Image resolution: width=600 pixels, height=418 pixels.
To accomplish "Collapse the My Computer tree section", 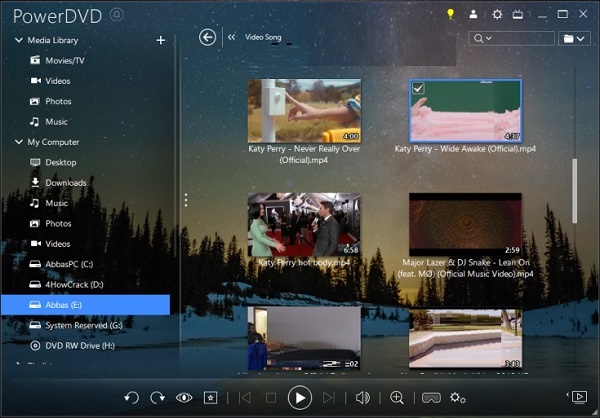I will point(18,142).
